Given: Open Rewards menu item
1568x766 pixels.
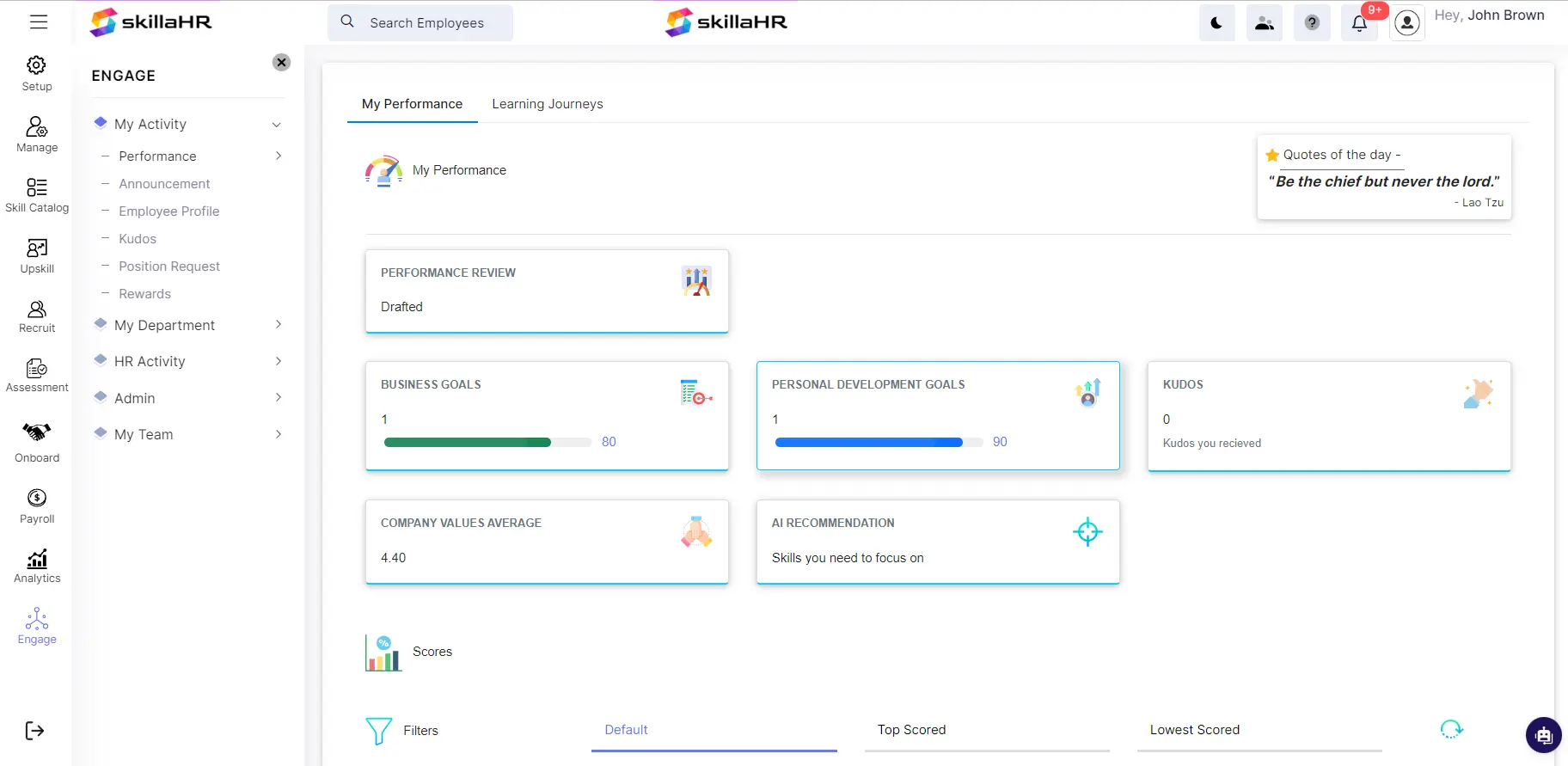Looking at the screenshot, I should (144, 294).
